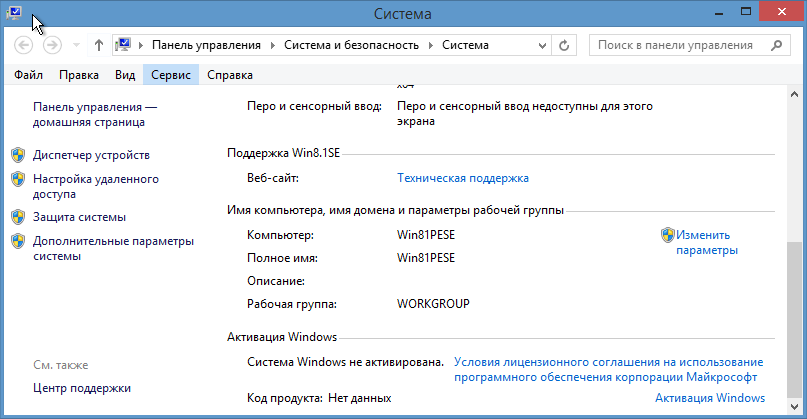Expand the recent locations dropdown arrow
Viewport: 807px width, 419px height.
point(75,46)
